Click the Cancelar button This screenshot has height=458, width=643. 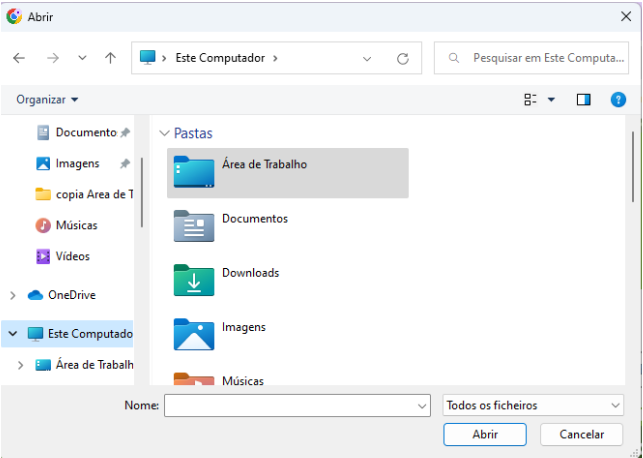582,434
